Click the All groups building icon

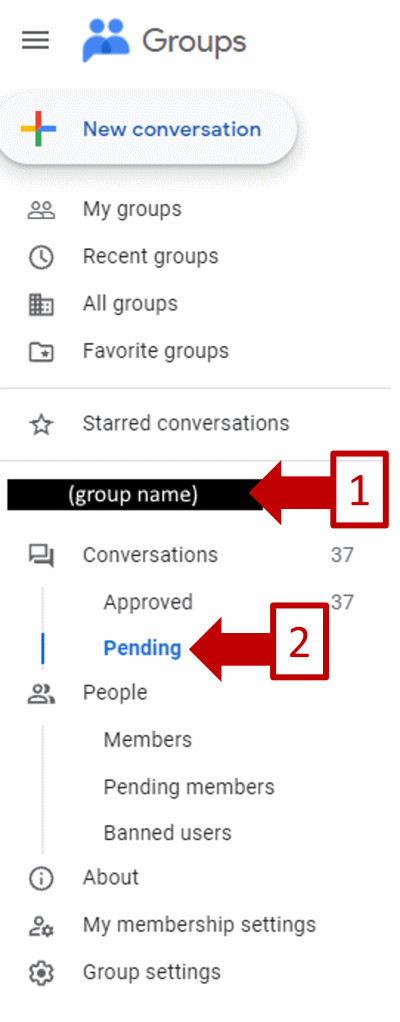coord(41,304)
